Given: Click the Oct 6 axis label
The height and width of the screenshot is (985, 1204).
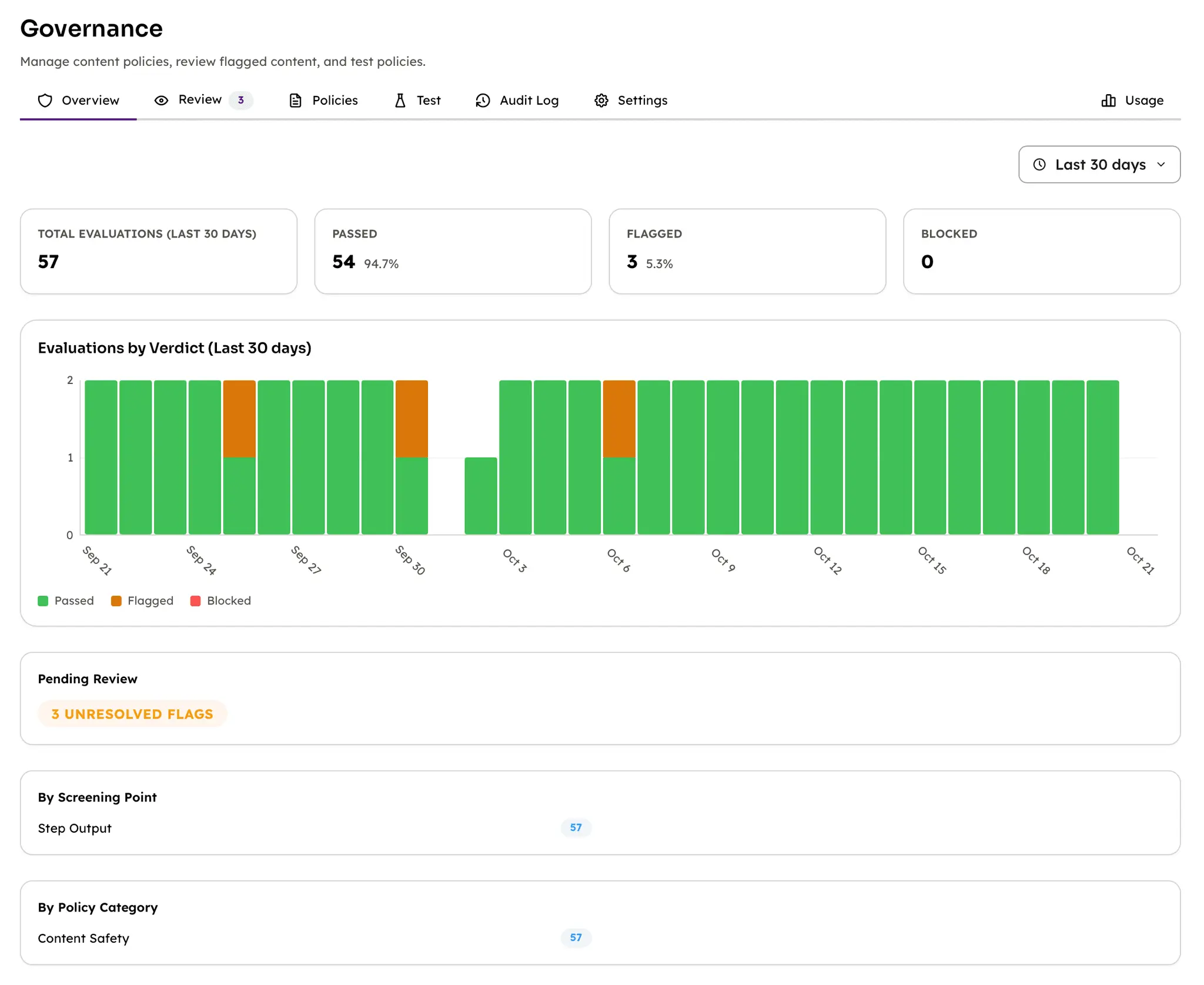Looking at the screenshot, I should (618, 560).
